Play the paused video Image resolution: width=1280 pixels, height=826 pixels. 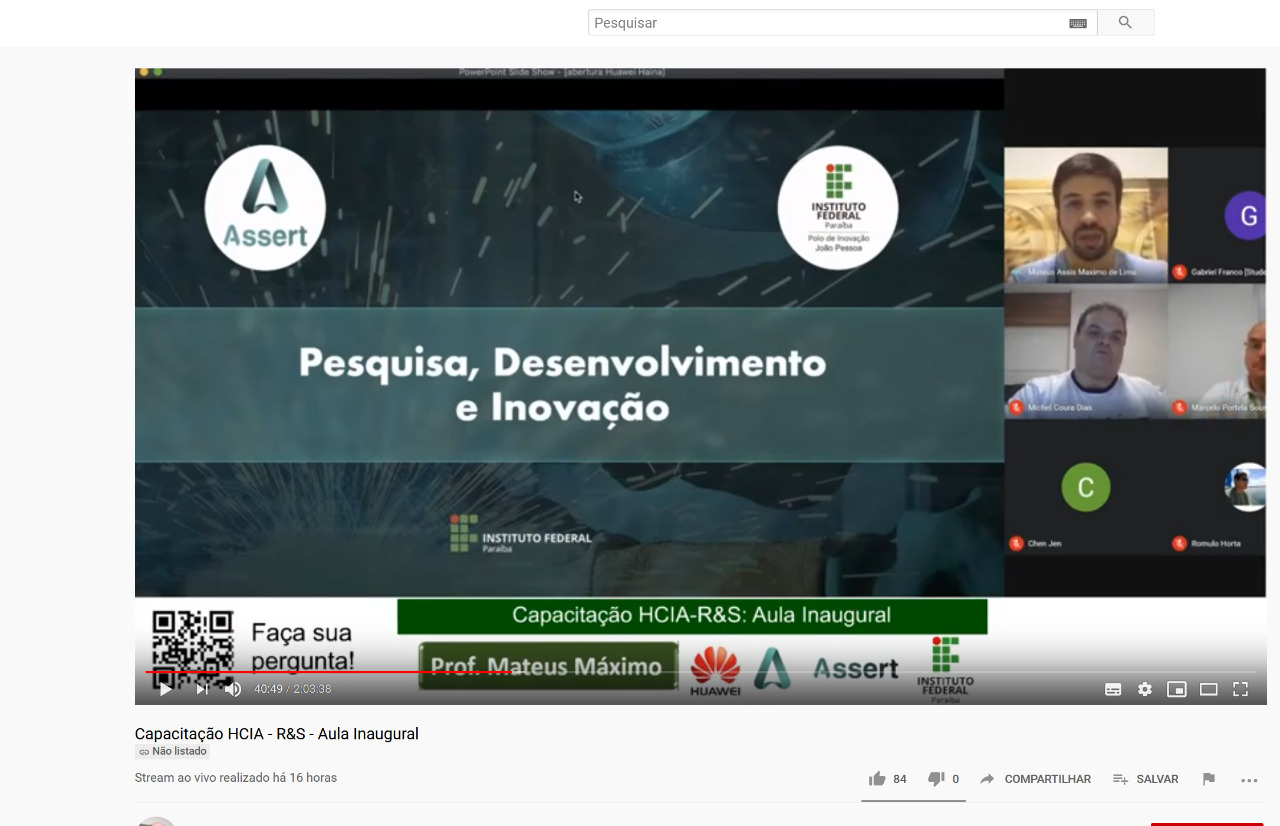click(165, 689)
